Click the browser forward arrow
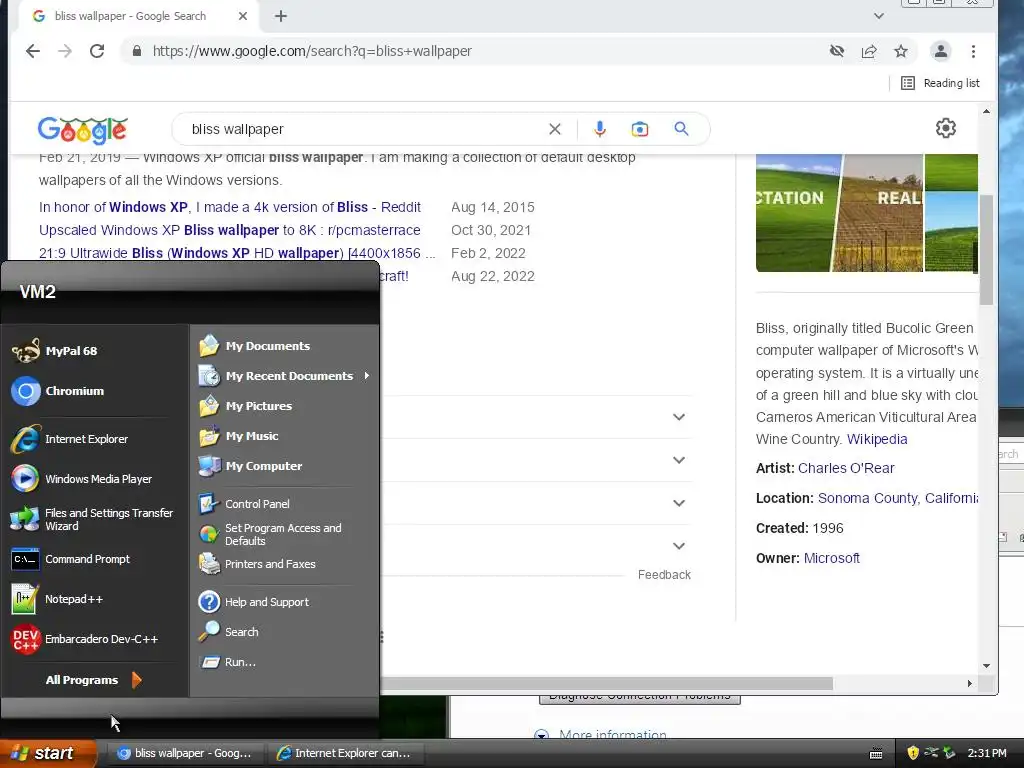 [x=65, y=51]
